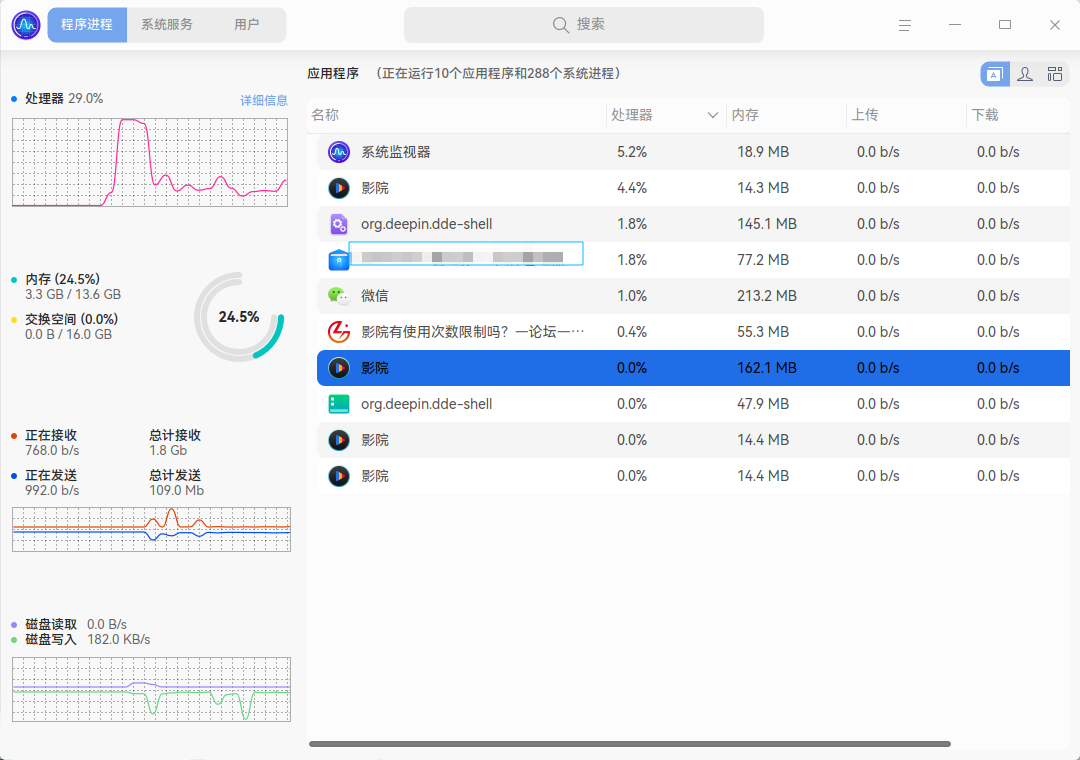Click the red browser icon of 影院有使用次数限制吗 row
The height and width of the screenshot is (760, 1080).
tap(339, 331)
